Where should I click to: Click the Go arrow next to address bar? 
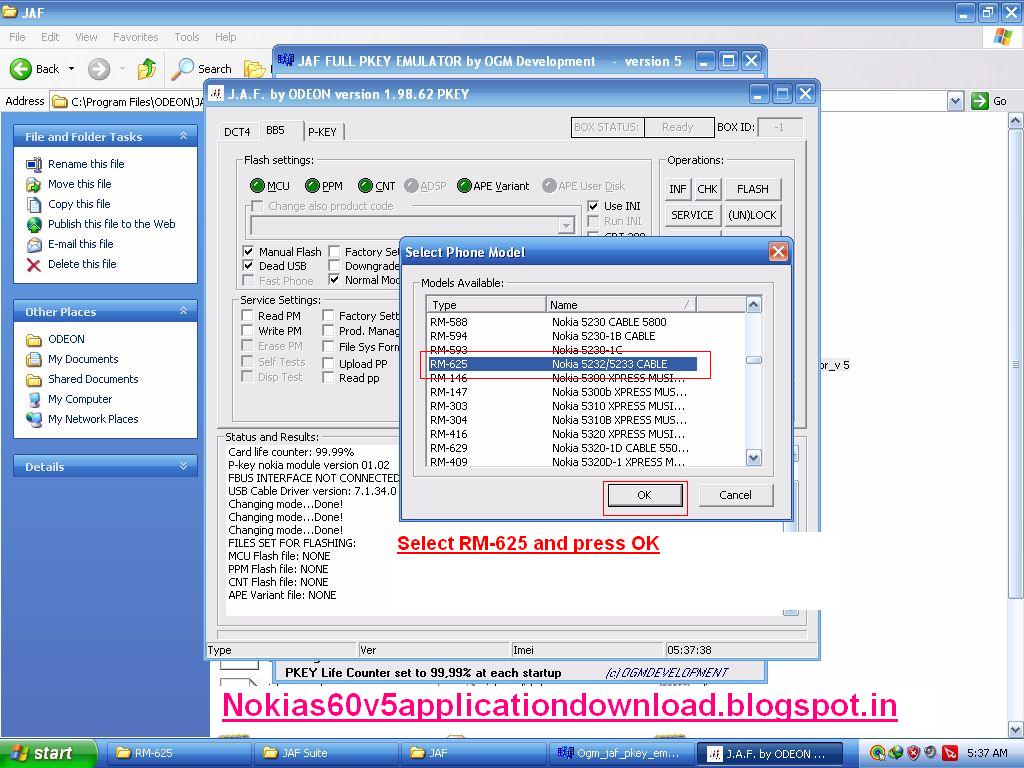pos(979,101)
